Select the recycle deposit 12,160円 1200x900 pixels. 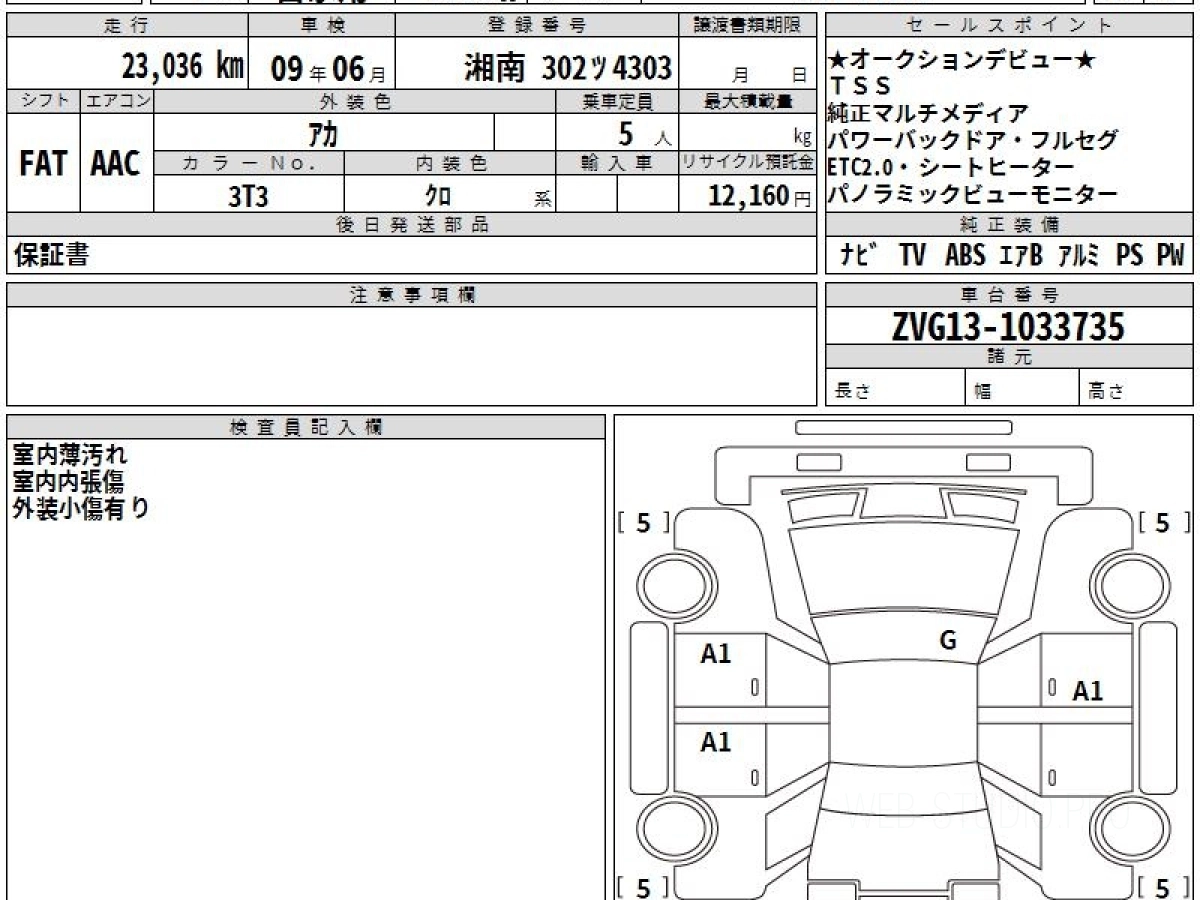(x=760, y=196)
